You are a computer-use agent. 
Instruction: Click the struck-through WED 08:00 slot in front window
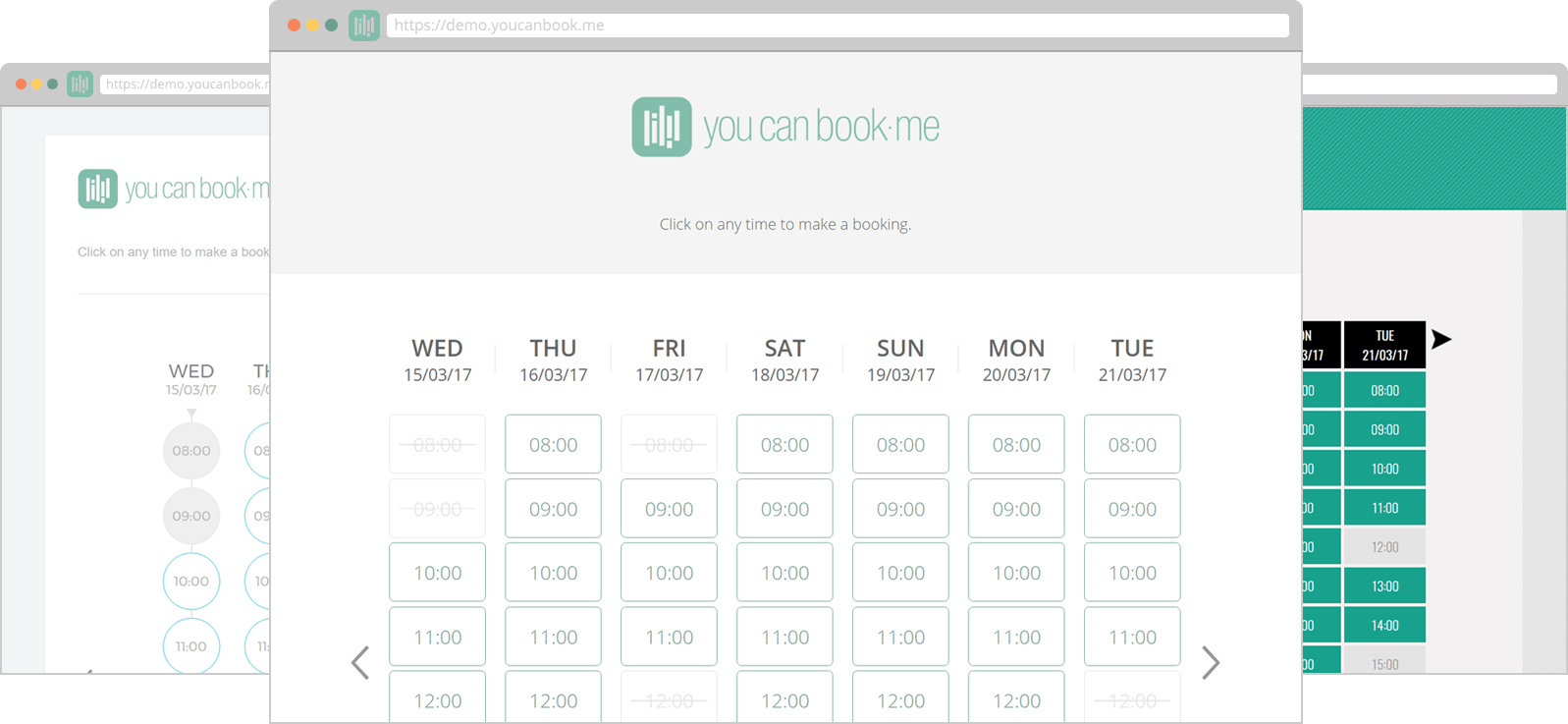point(438,444)
